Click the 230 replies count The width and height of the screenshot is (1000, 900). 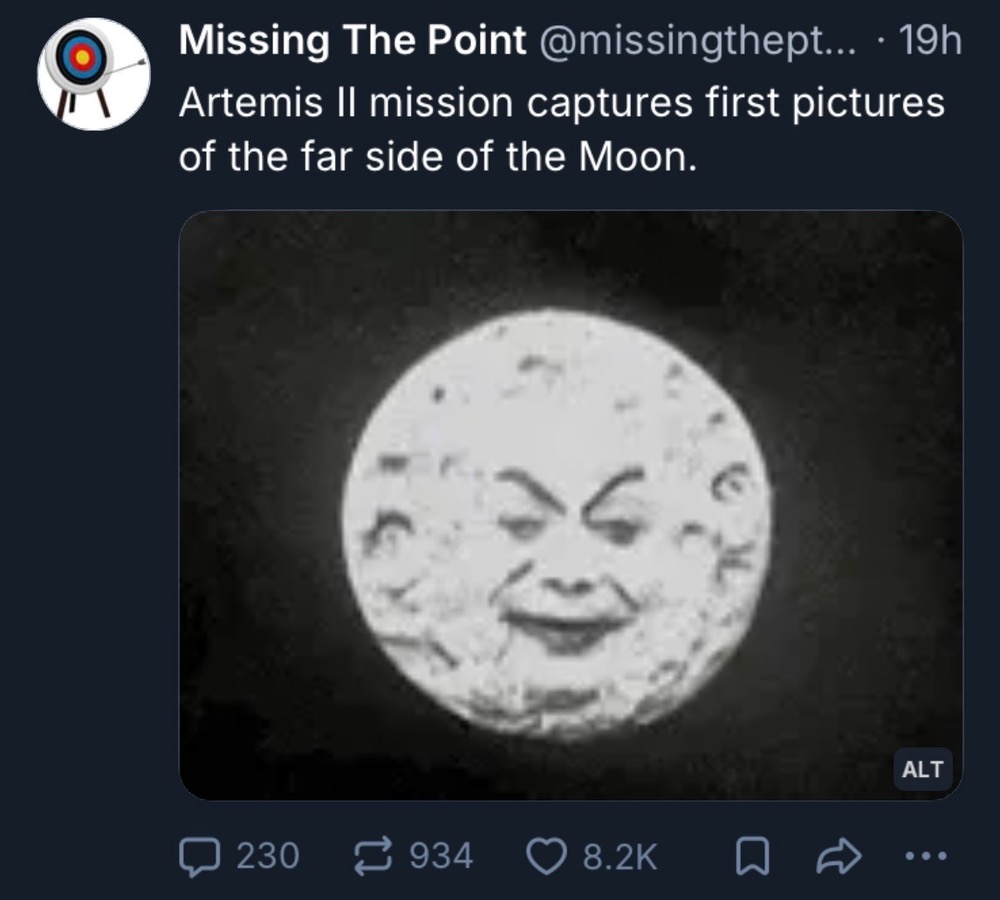click(x=268, y=855)
